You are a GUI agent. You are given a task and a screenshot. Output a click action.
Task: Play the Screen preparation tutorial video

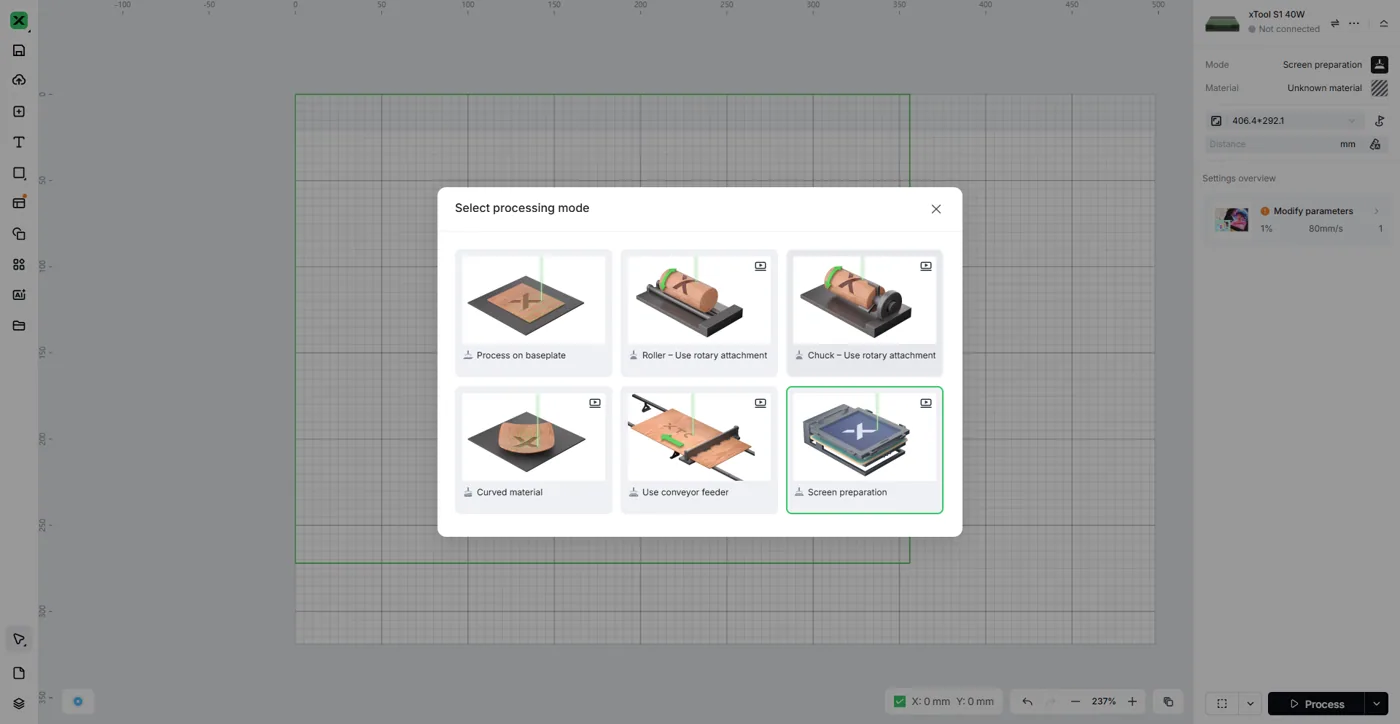pyautogui.click(x=926, y=403)
